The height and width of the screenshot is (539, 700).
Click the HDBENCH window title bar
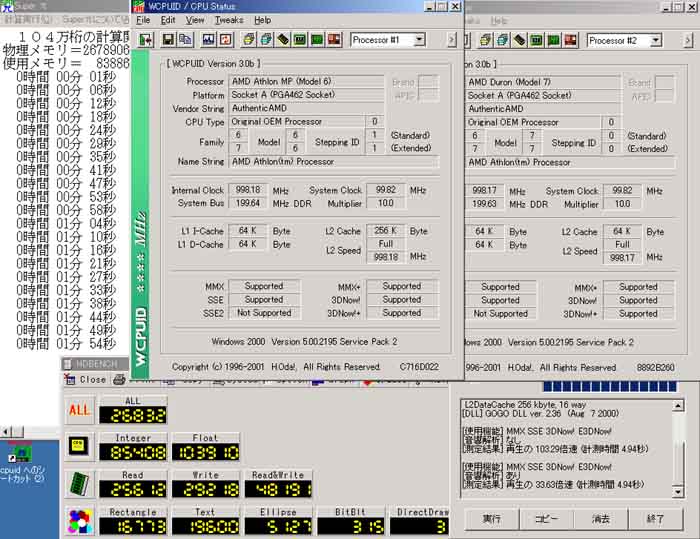pos(95,364)
